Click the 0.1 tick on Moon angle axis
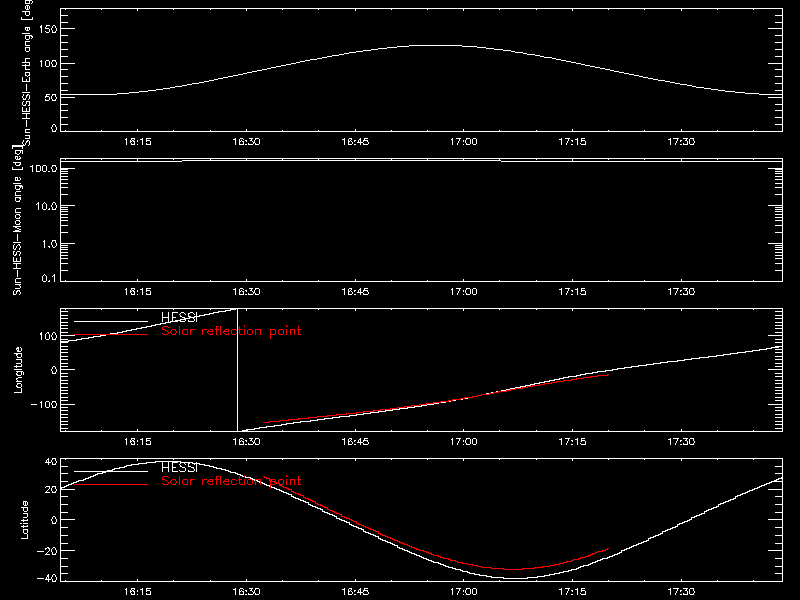Image resolution: width=800 pixels, height=600 pixels. click(x=49, y=278)
